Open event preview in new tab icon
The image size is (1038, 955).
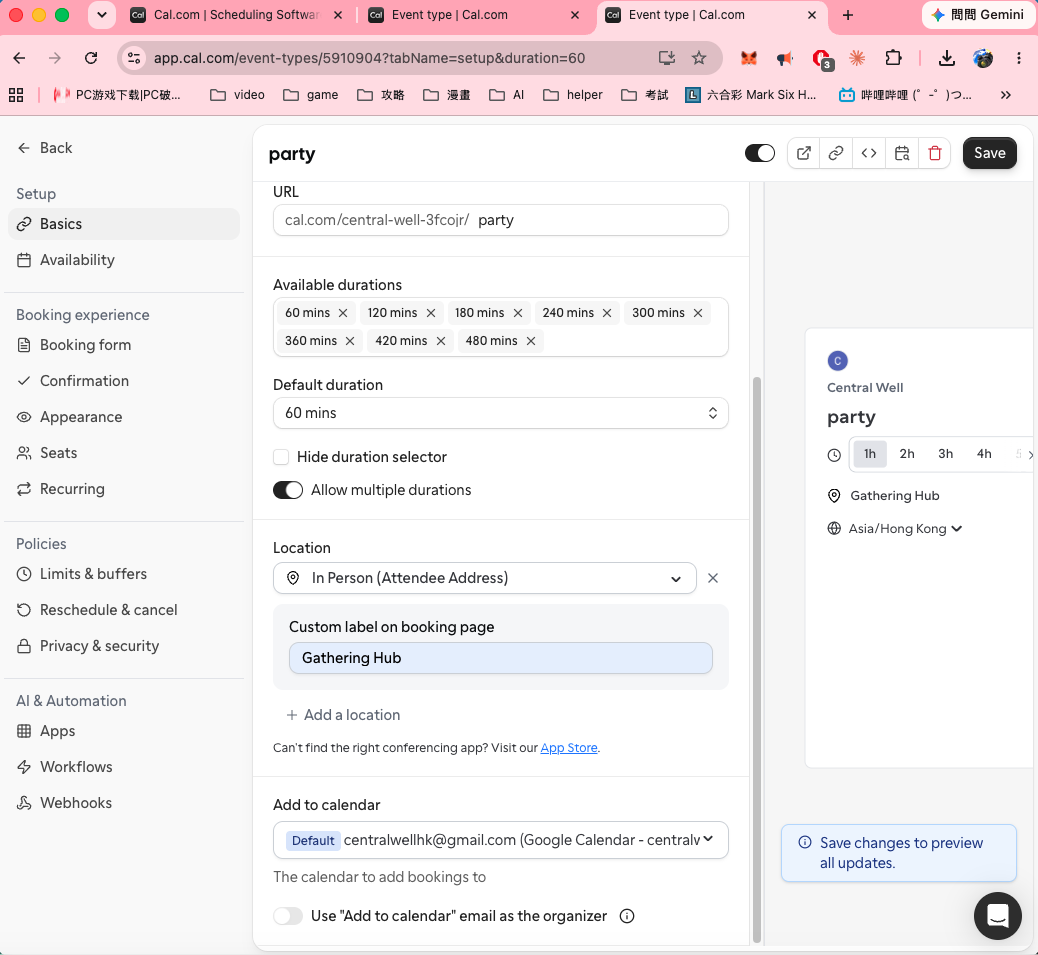click(x=804, y=154)
